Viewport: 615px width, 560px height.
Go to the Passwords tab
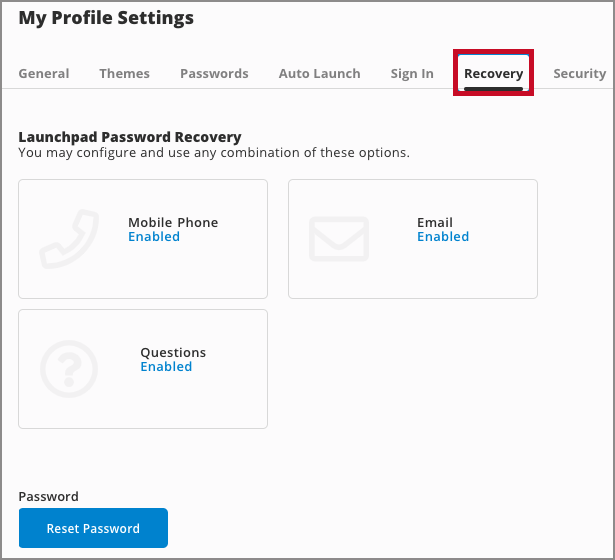pos(214,73)
